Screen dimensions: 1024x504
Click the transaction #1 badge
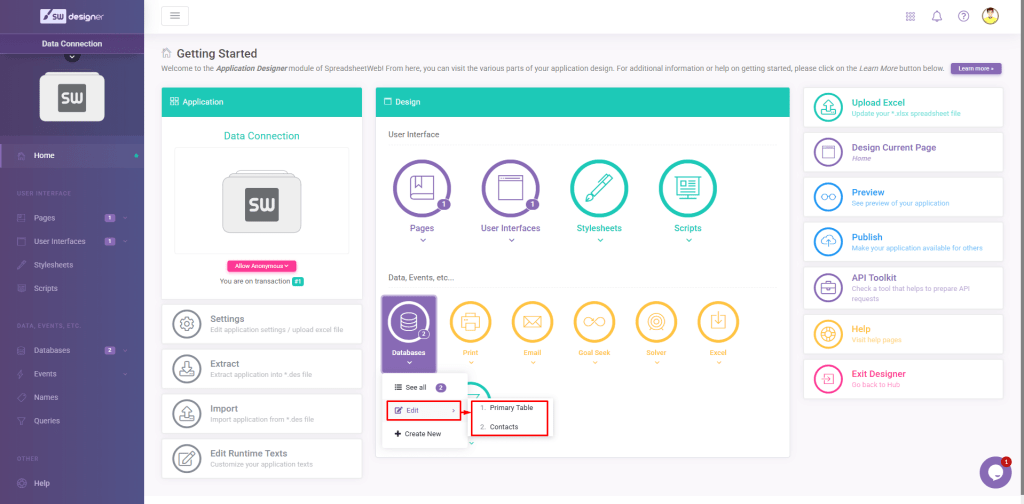(297, 281)
